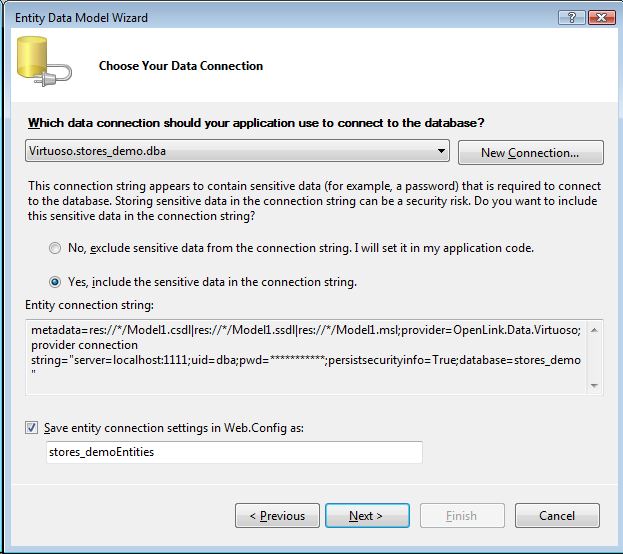Image resolution: width=623 pixels, height=554 pixels.
Task: Select the No, exclude sensitive data option
Action: tap(55, 248)
